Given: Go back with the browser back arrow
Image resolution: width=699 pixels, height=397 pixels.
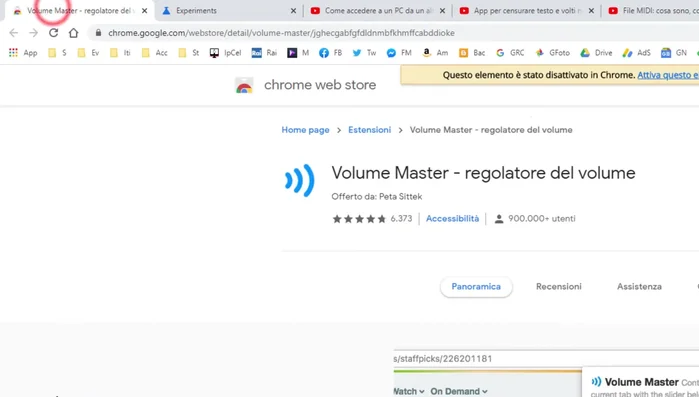Looking at the screenshot, I should pos(14,33).
